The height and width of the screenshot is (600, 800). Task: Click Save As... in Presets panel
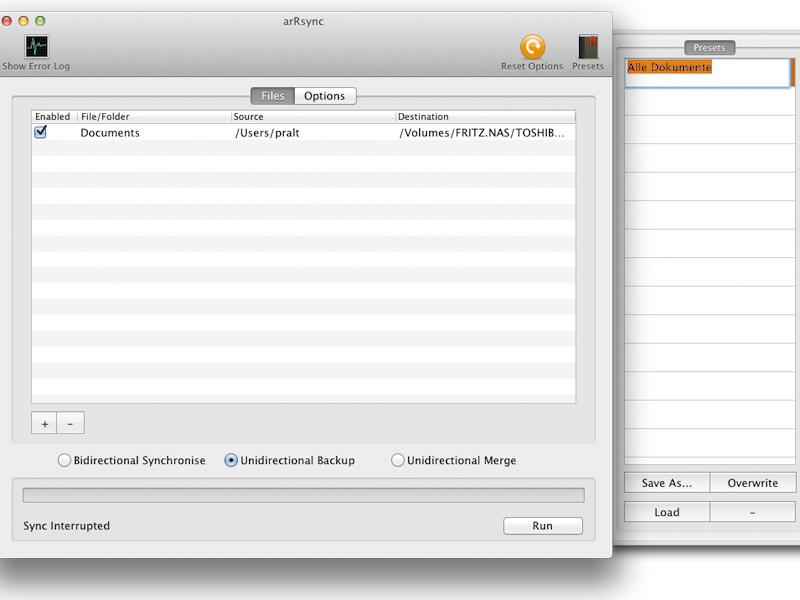(x=667, y=483)
